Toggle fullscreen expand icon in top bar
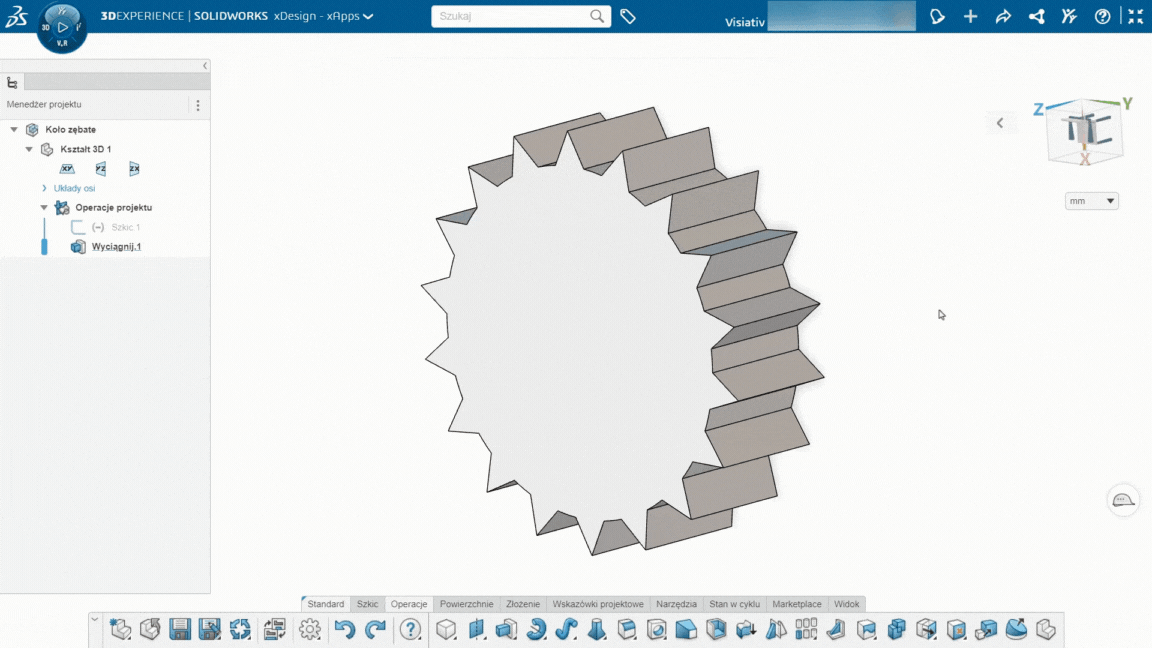 click(x=1136, y=16)
